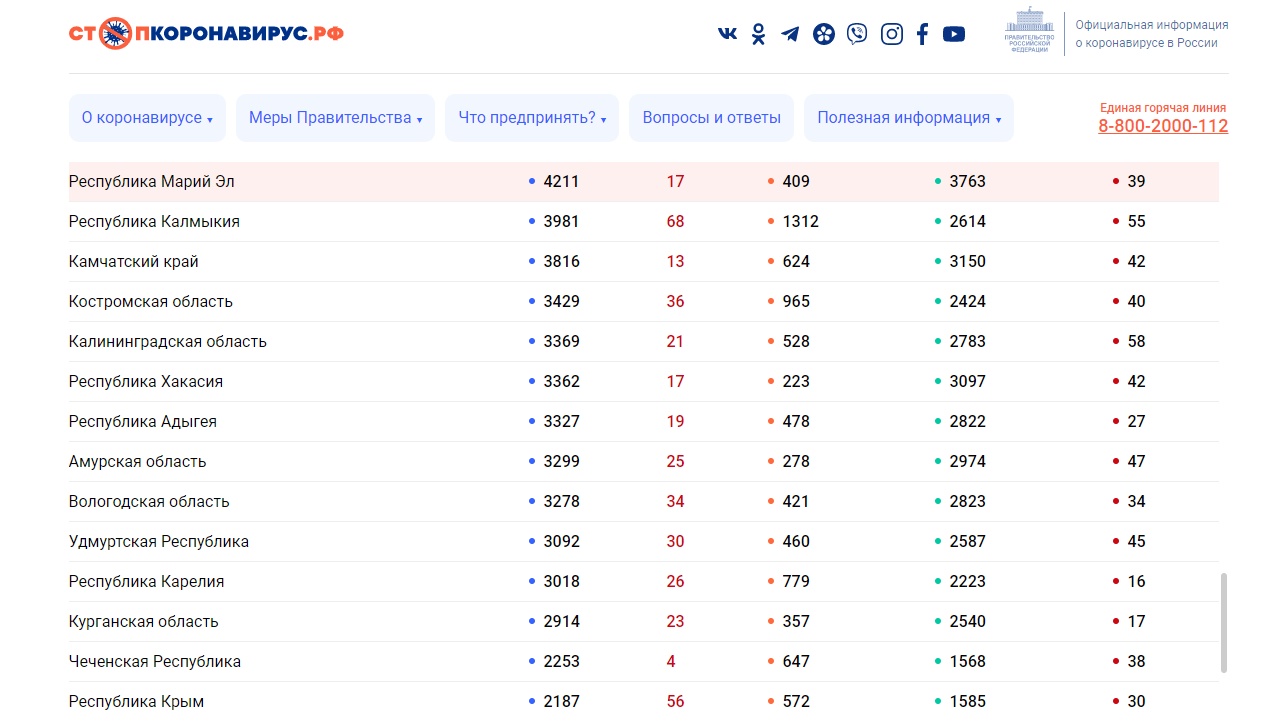Image resolution: width=1282 pixels, height=724 pixels.
Task: Go to 'Вопросы и ответы' section
Action: pos(711,118)
